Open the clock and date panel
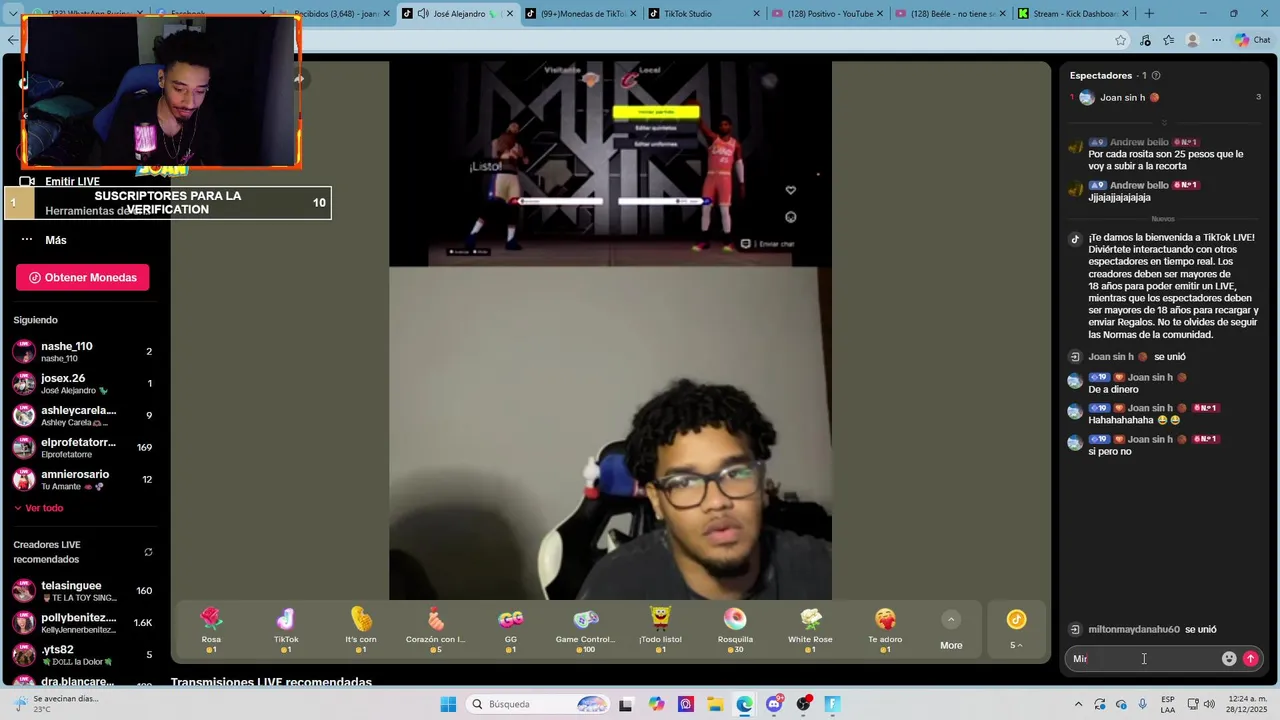 click(x=1246, y=704)
